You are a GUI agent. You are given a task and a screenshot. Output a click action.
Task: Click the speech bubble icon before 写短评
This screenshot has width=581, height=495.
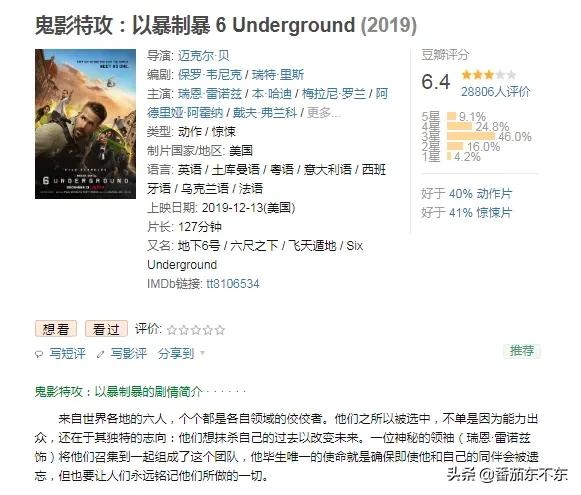(39, 355)
